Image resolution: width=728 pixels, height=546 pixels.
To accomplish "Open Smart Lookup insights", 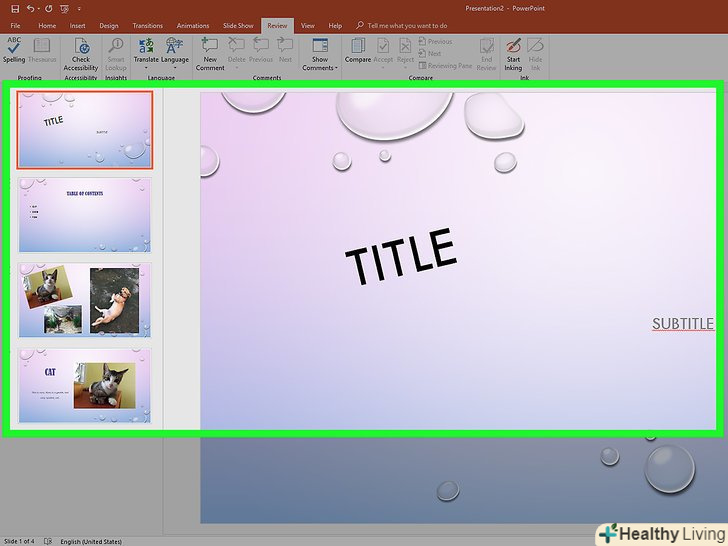I will 116,54.
